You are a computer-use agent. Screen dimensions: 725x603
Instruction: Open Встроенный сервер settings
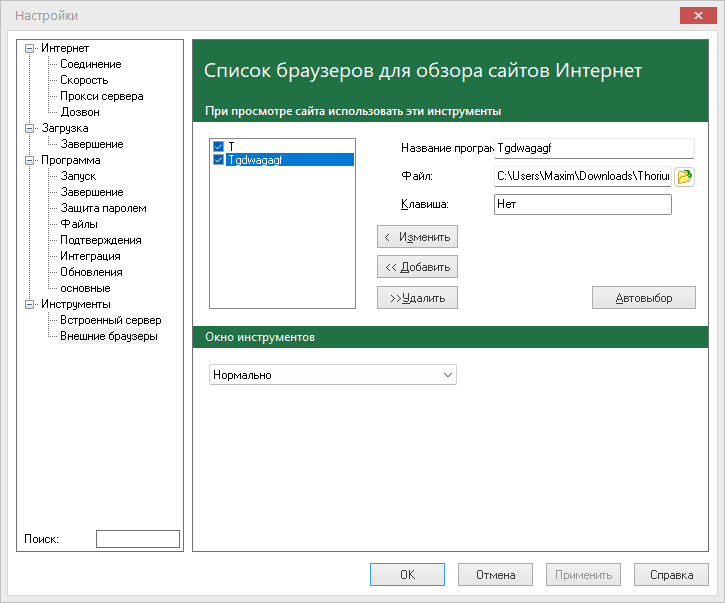[111, 320]
